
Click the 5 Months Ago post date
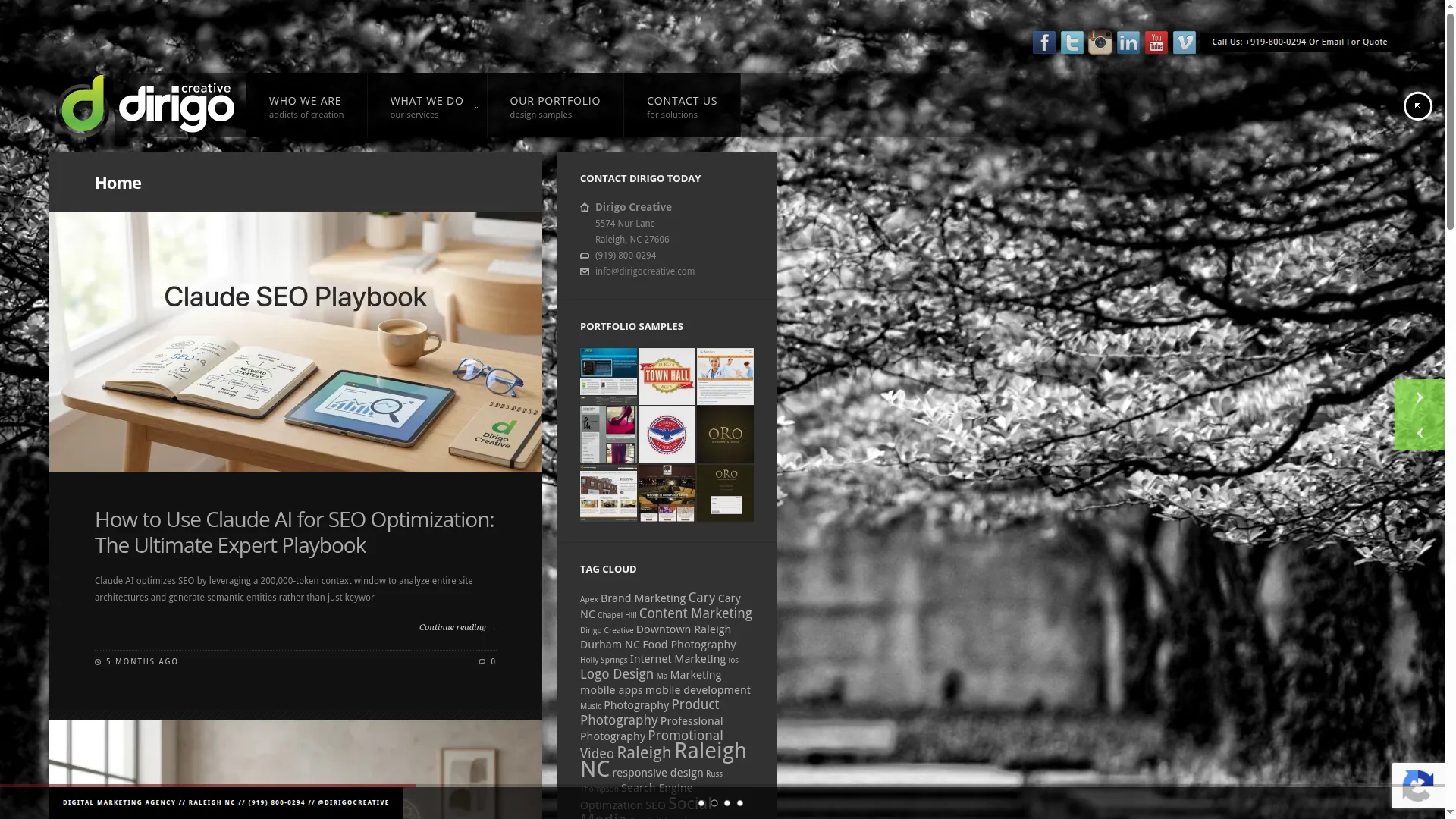click(142, 662)
